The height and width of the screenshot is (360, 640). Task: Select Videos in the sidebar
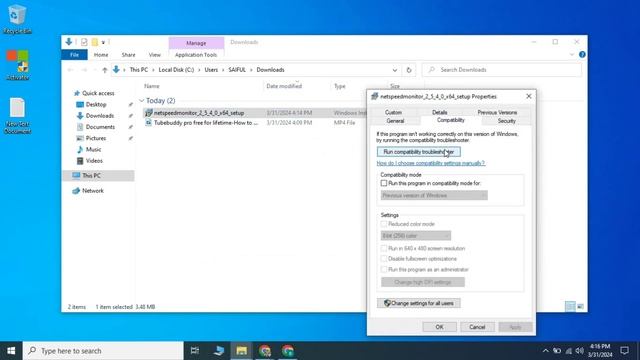coord(94,161)
